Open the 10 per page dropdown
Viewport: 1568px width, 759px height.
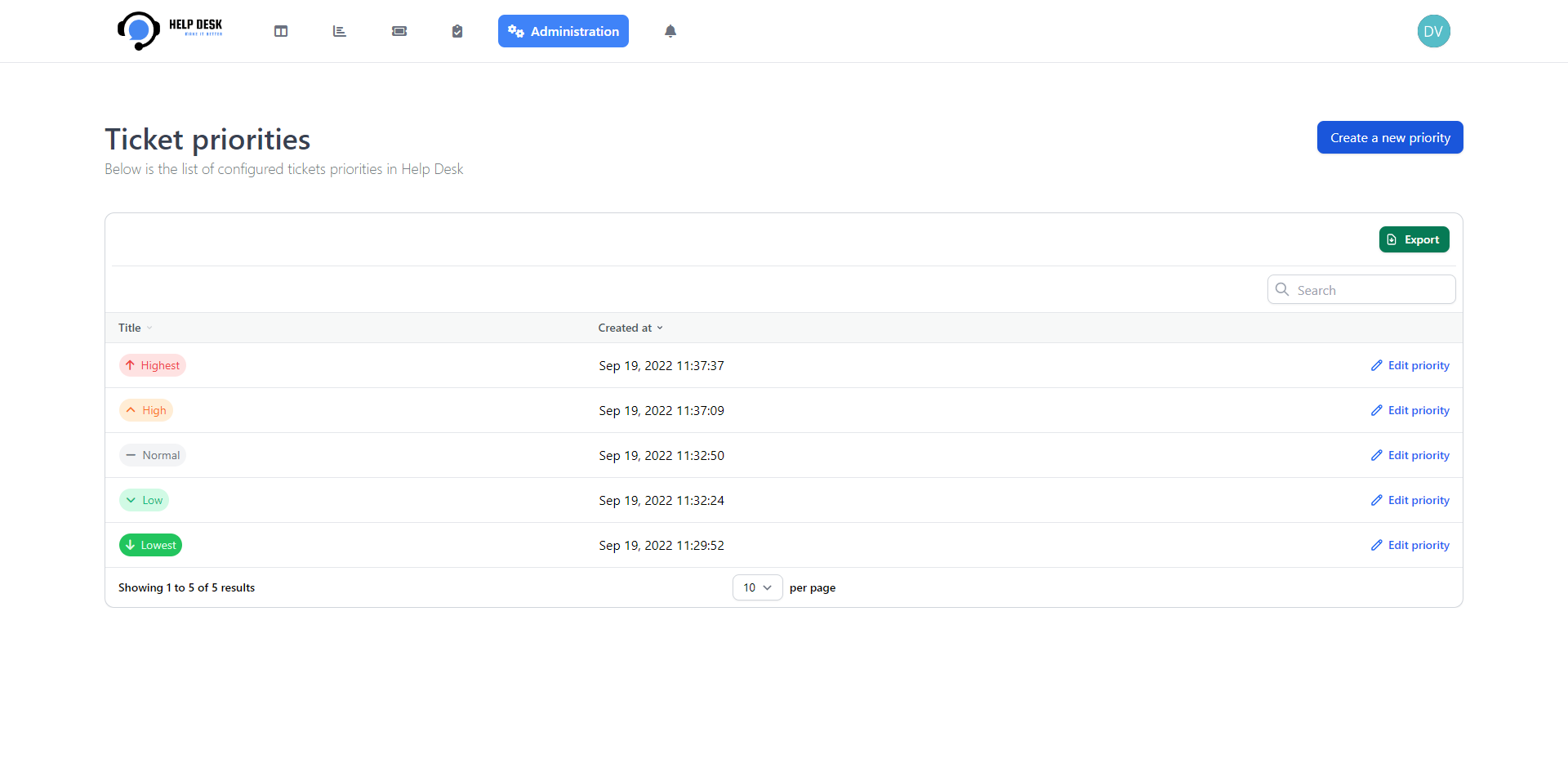pos(758,587)
